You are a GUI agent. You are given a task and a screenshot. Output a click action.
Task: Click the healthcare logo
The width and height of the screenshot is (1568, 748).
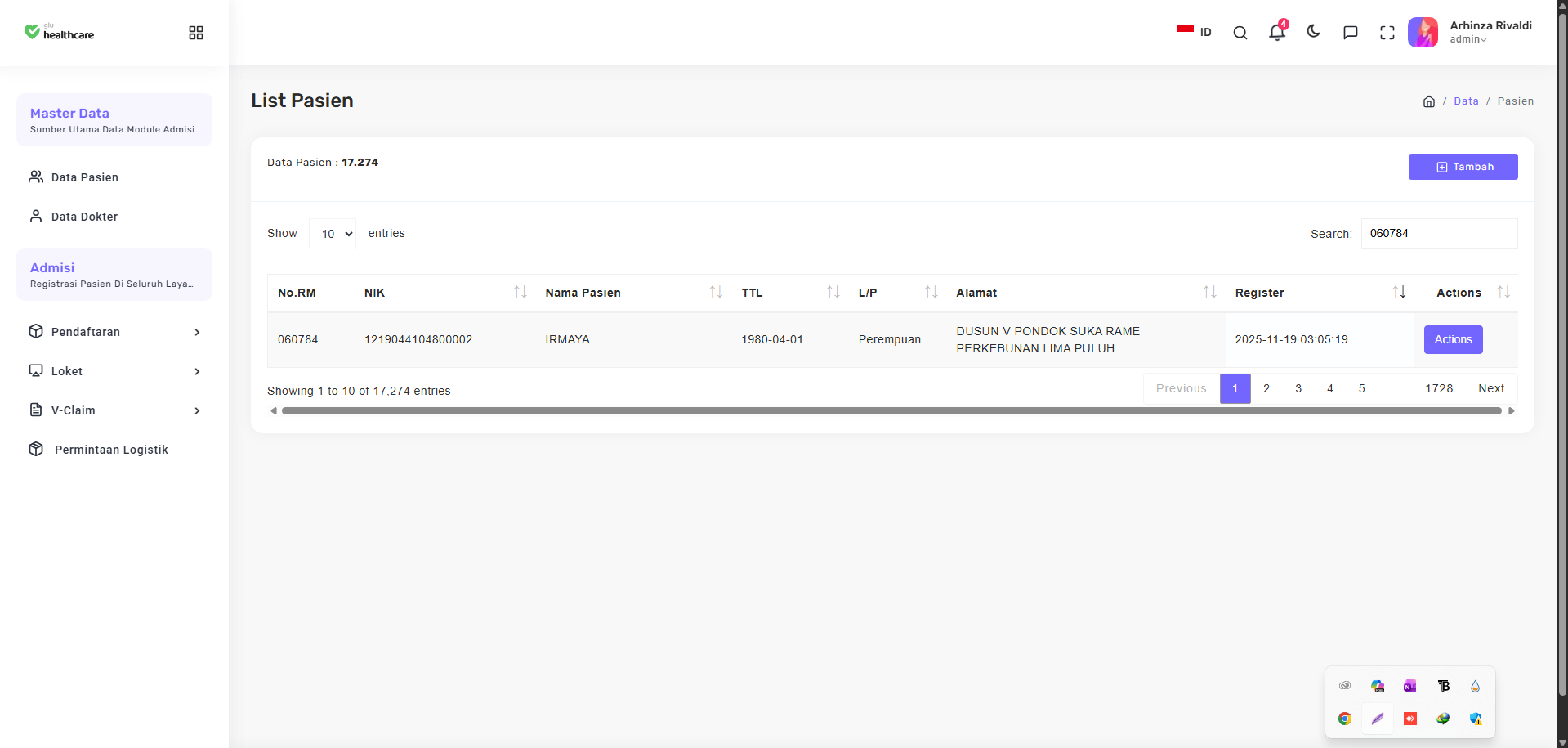pos(59,32)
